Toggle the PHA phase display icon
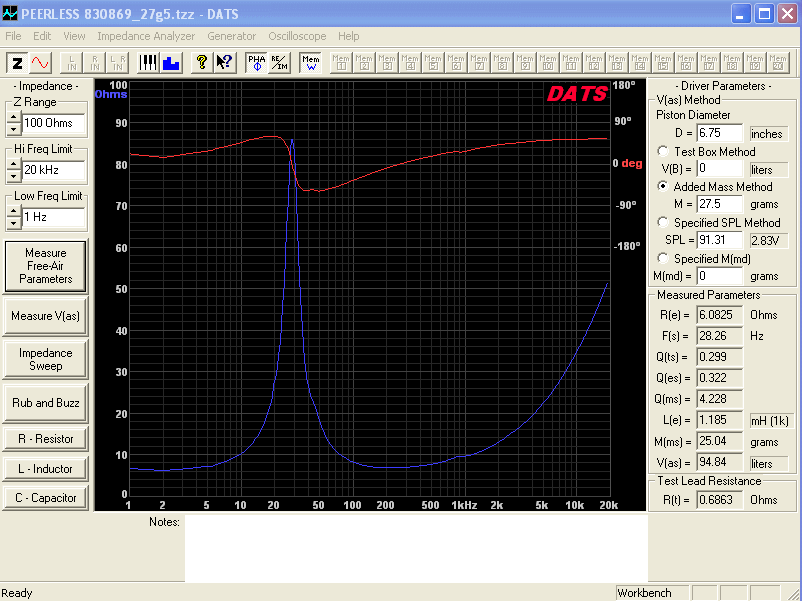The height and width of the screenshot is (601, 802). [257, 62]
